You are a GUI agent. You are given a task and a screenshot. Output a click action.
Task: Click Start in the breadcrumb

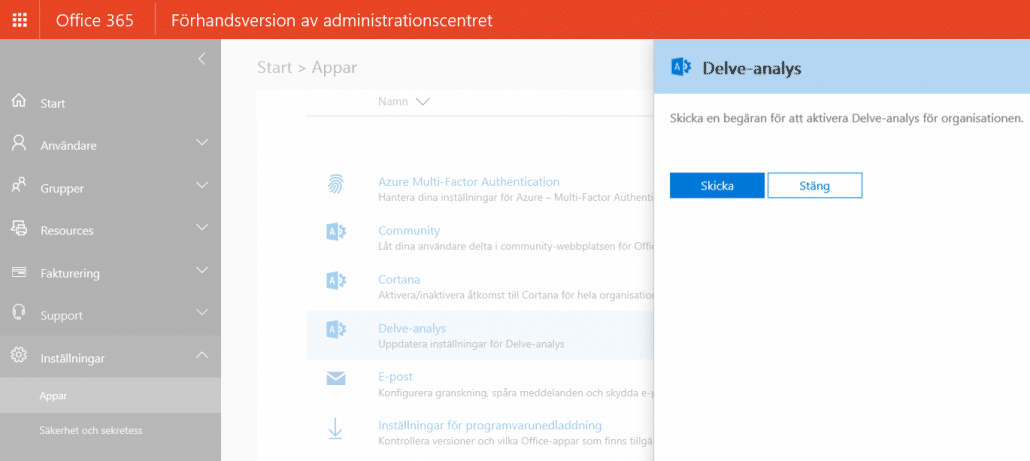[275, 68]
